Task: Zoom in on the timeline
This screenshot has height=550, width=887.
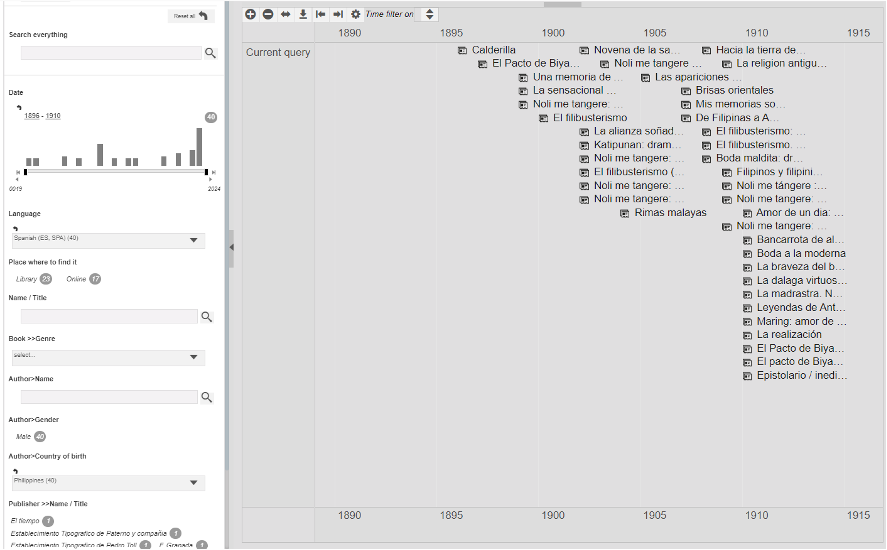Action: (251, 14)
